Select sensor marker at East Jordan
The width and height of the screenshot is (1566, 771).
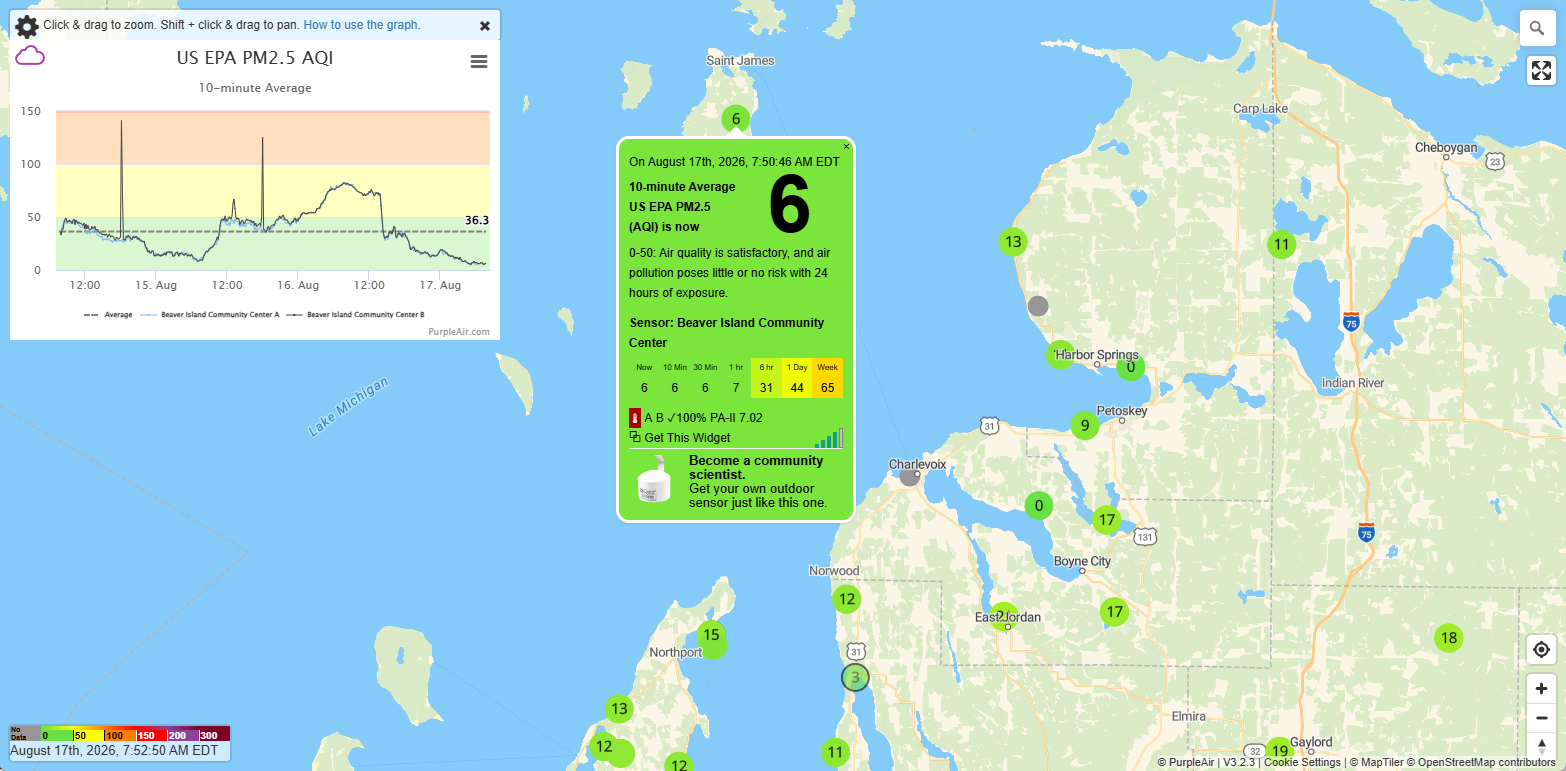1003,616
